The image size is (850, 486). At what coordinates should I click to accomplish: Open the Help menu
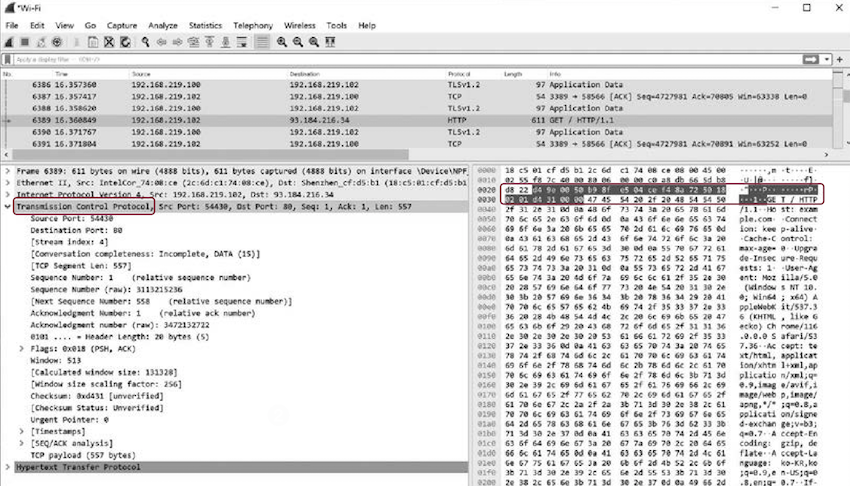tap(366, 25)
